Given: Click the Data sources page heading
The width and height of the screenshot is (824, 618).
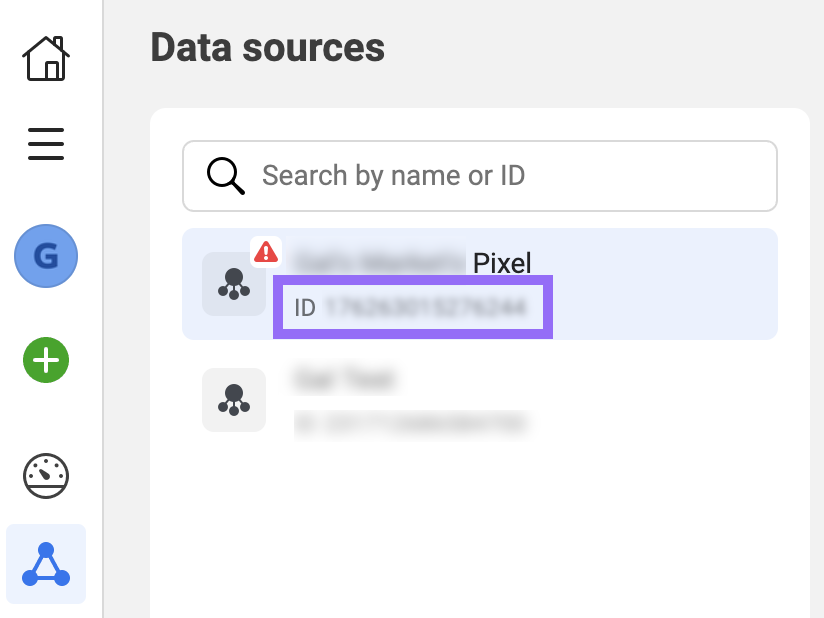Looking at the screenshot, I should [x=268, y=47].
